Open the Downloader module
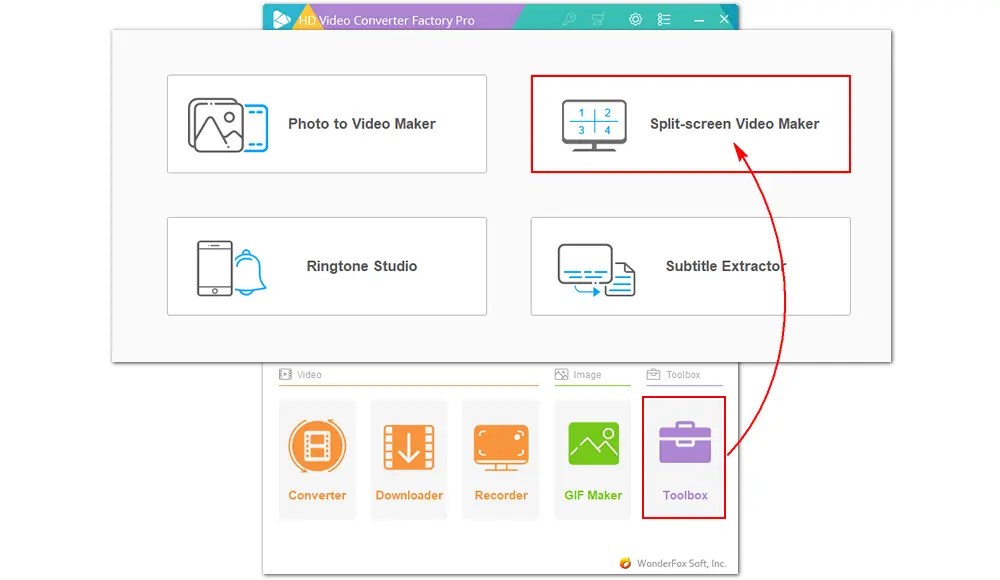This screenshot has width=1000, height=580. click(x=409, y=459)
